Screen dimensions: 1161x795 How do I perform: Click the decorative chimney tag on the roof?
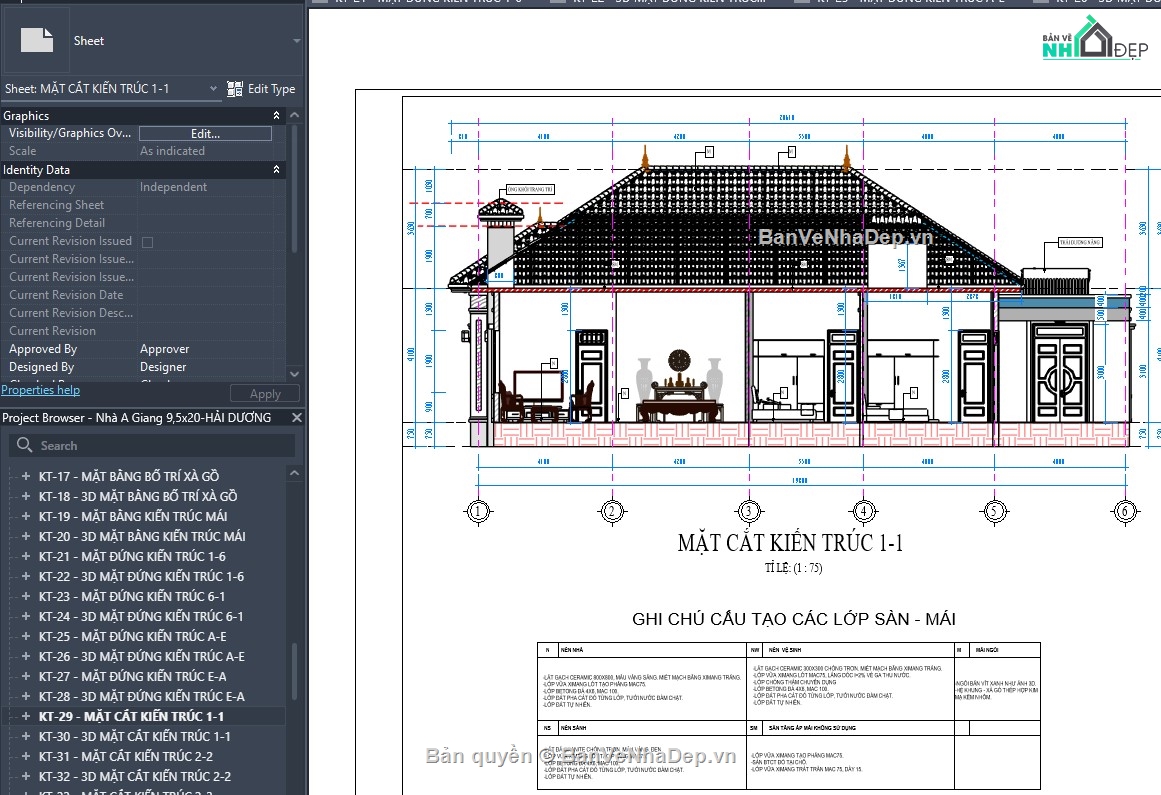click(530, 189)
